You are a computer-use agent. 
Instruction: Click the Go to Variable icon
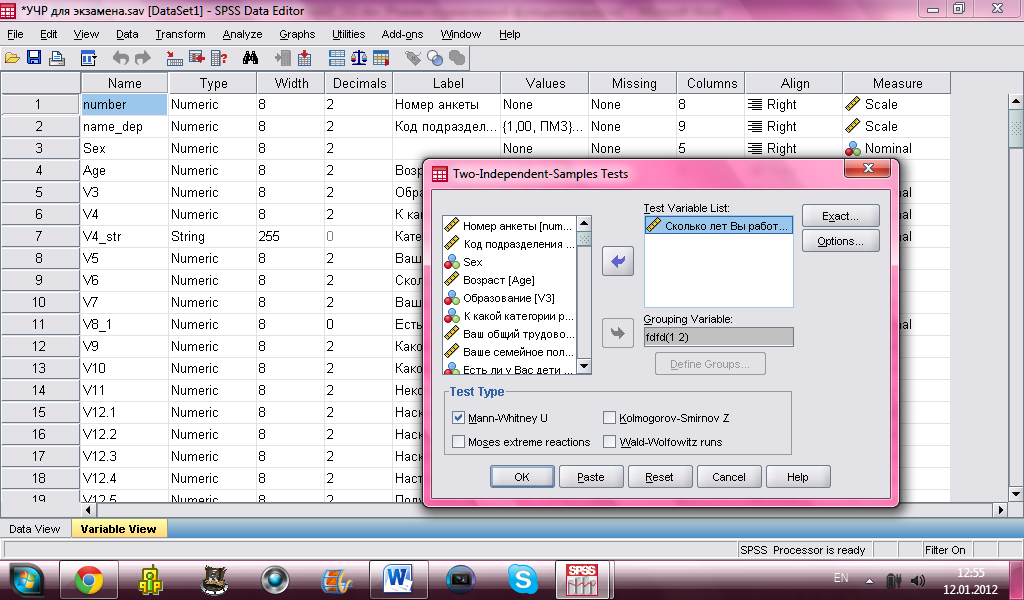pyautogui.click(x=197, y=58)
